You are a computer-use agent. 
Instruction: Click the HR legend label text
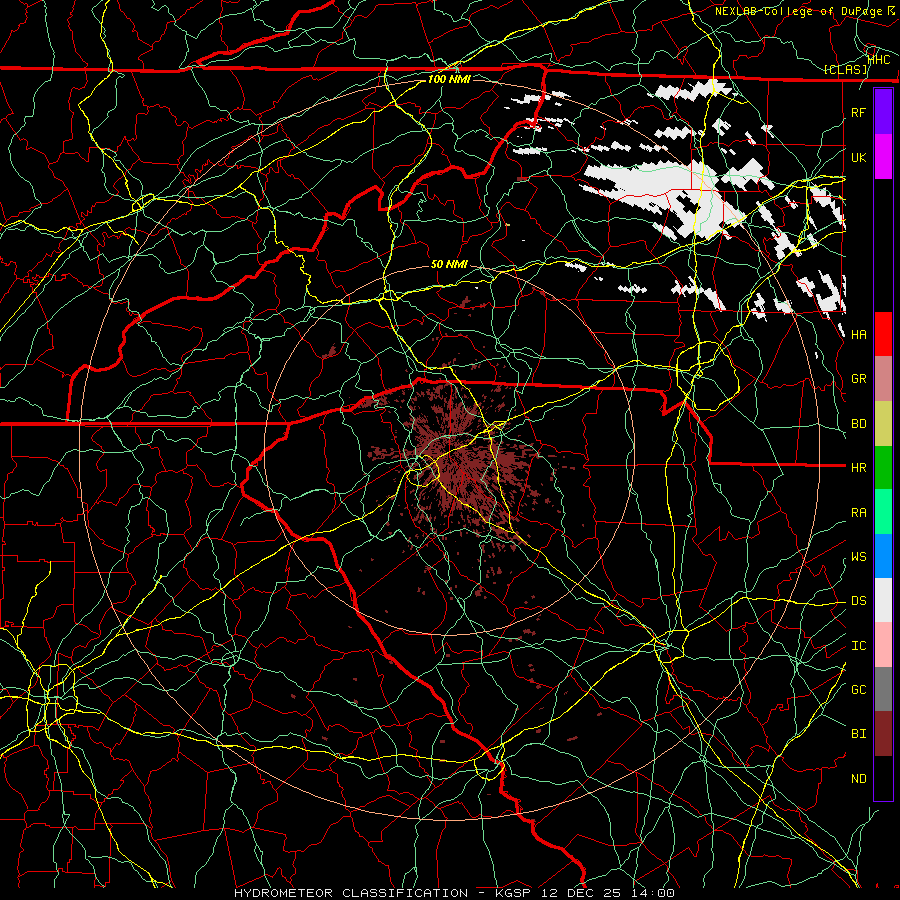click(859, 468)
